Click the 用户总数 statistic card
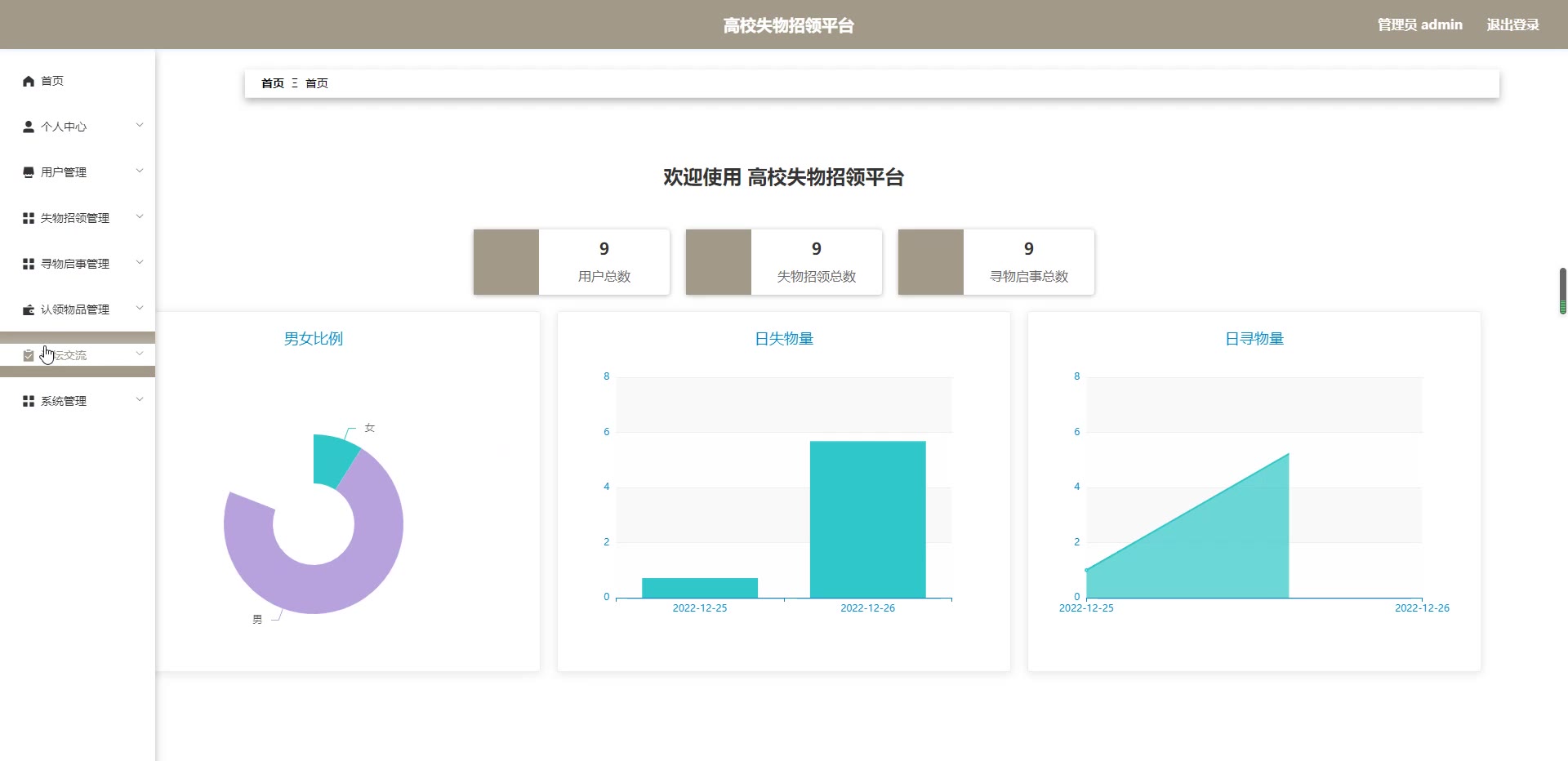1568x761 pixels. coord(572,262)
